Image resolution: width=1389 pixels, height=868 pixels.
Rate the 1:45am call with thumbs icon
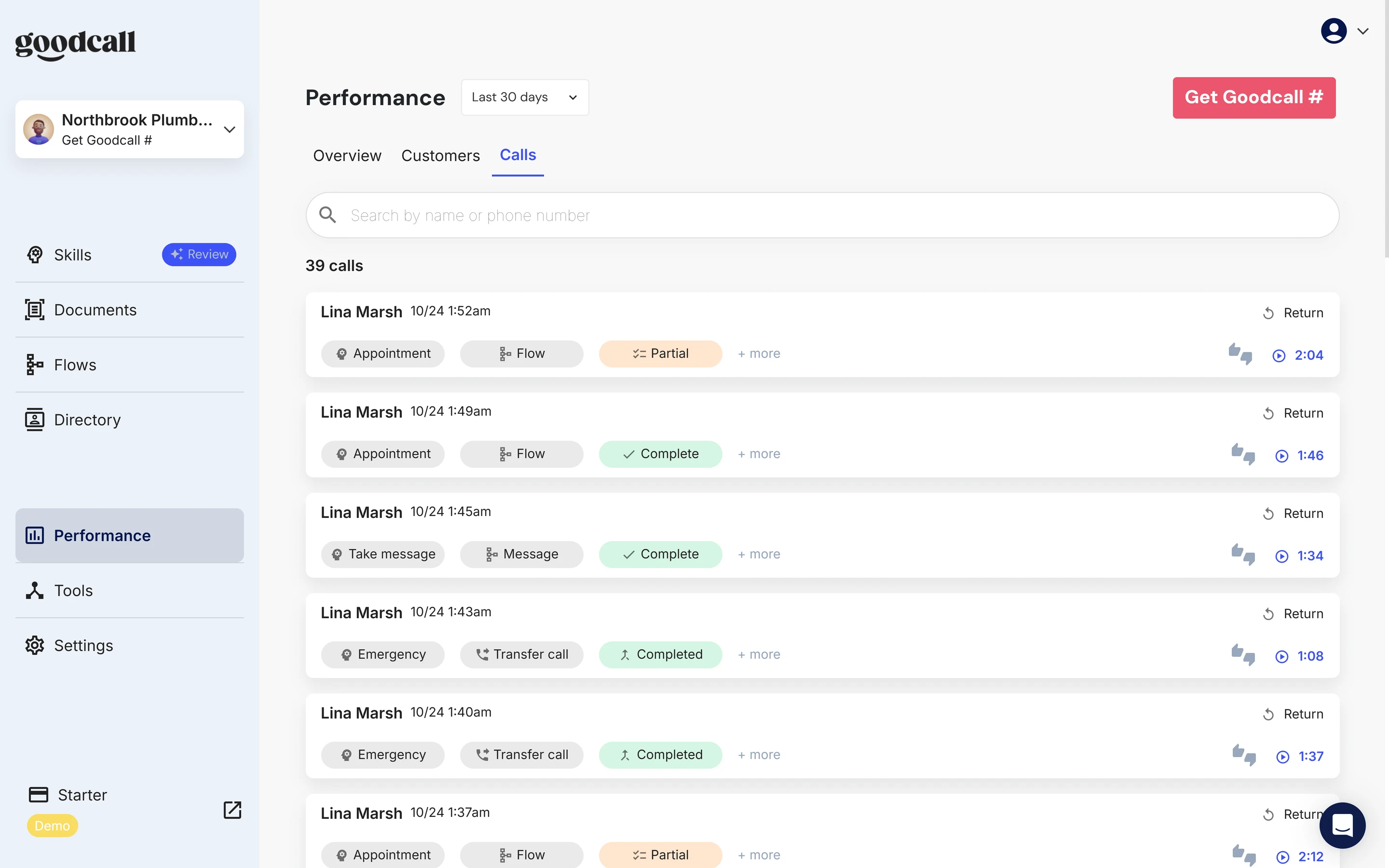[x=1243, y=555]
